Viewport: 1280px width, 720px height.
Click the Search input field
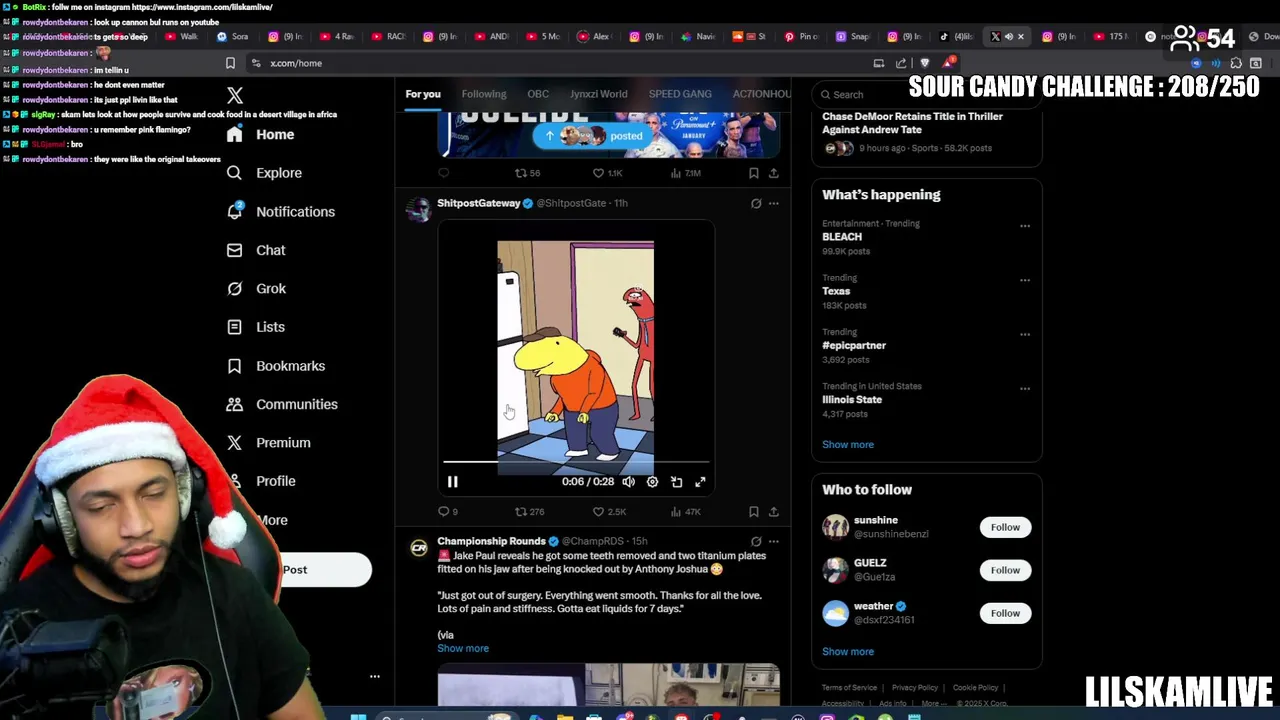[x=926, y=95]
